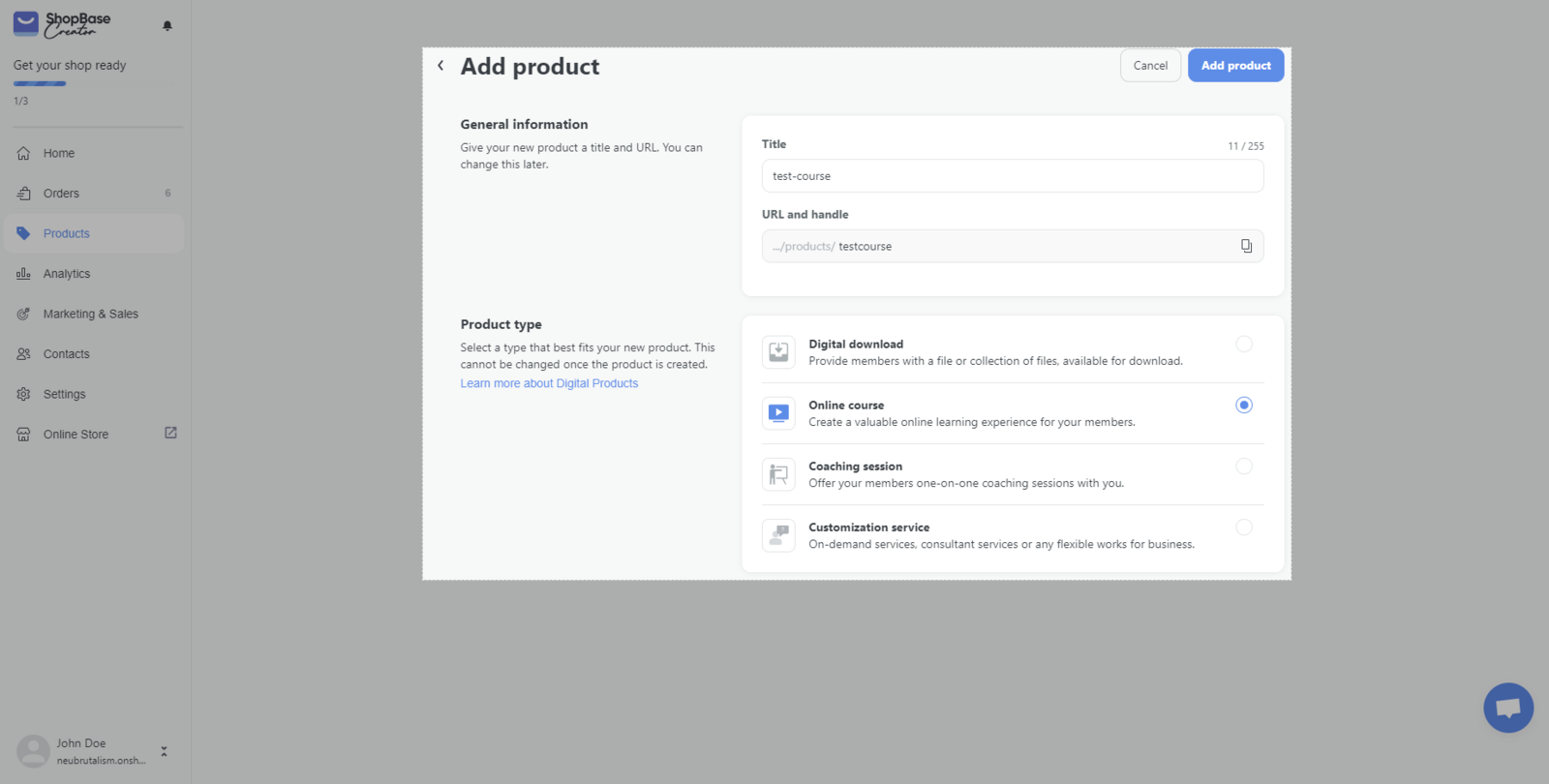Click the Online course play icon
1549x784 pixels.
[x=778, y=413]
